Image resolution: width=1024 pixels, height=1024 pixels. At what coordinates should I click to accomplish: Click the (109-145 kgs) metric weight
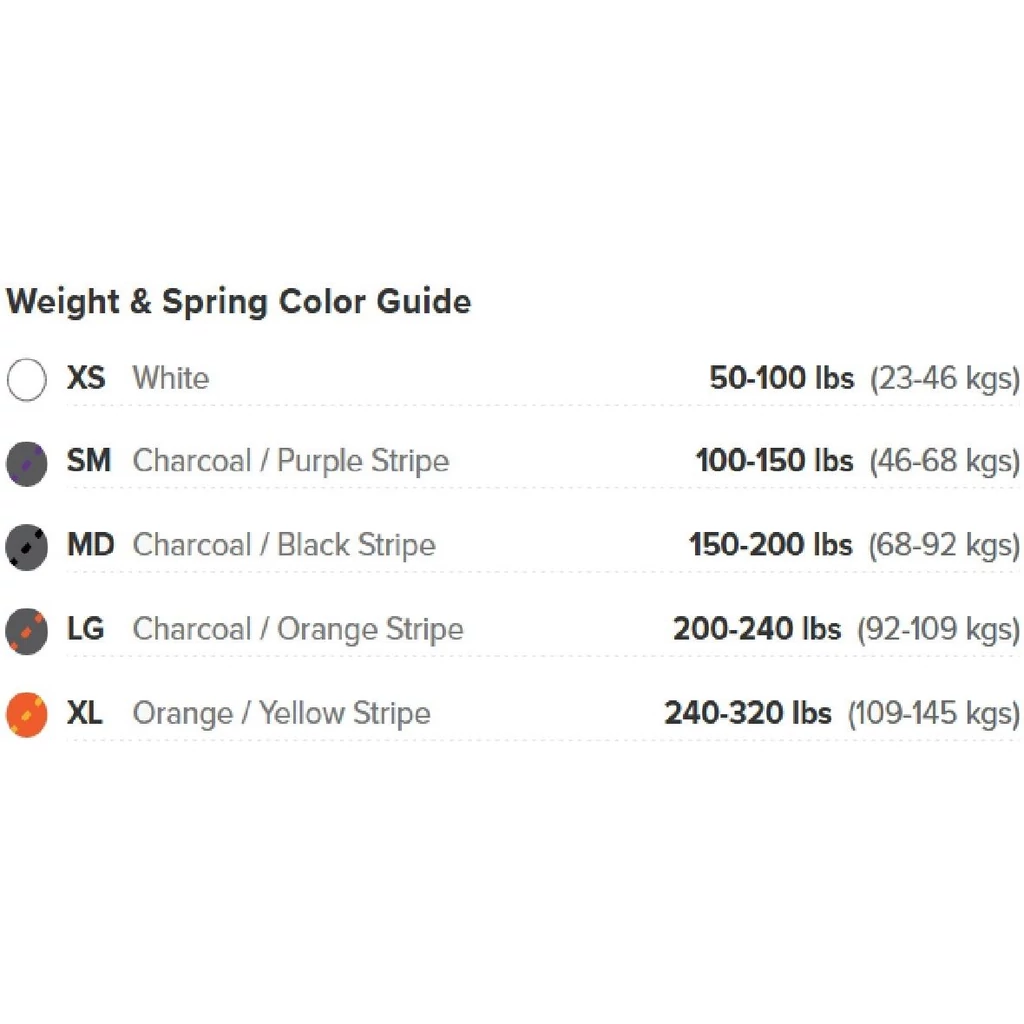click(933, 714)
